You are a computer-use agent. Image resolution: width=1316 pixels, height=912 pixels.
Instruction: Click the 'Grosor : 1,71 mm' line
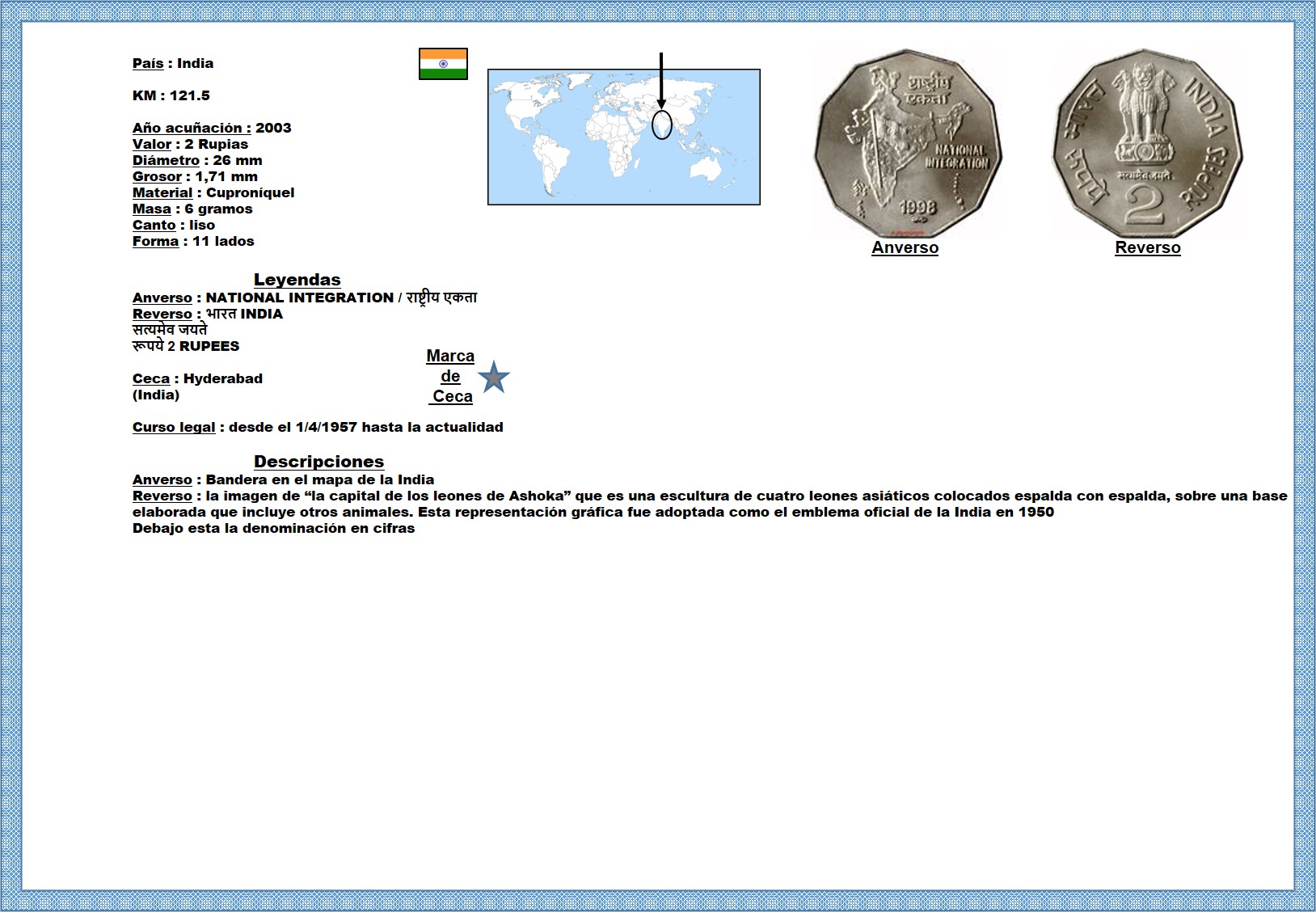pyautogui.click(x=196, y=176)
